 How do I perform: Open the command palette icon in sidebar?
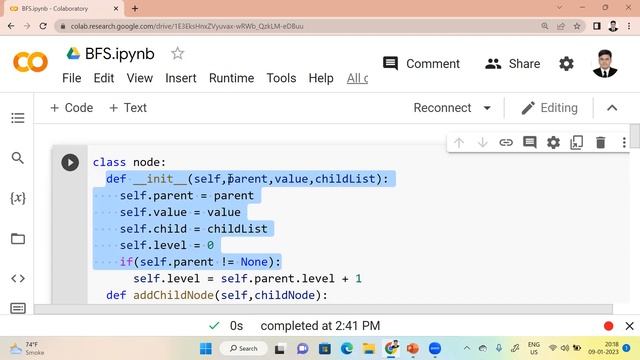click(x=18, y=308)
